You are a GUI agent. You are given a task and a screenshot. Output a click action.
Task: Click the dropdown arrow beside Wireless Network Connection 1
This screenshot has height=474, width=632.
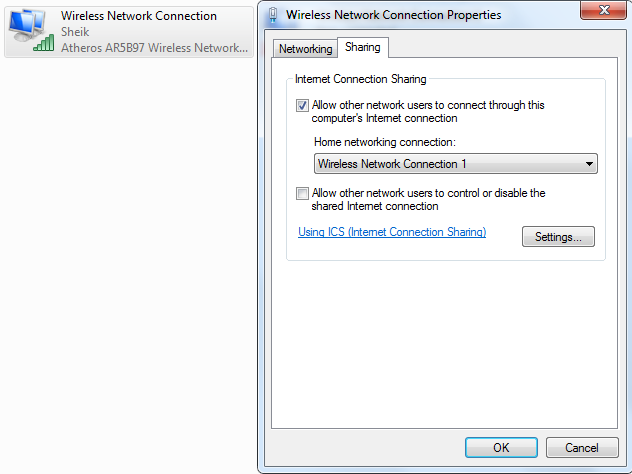click(589, 163)
